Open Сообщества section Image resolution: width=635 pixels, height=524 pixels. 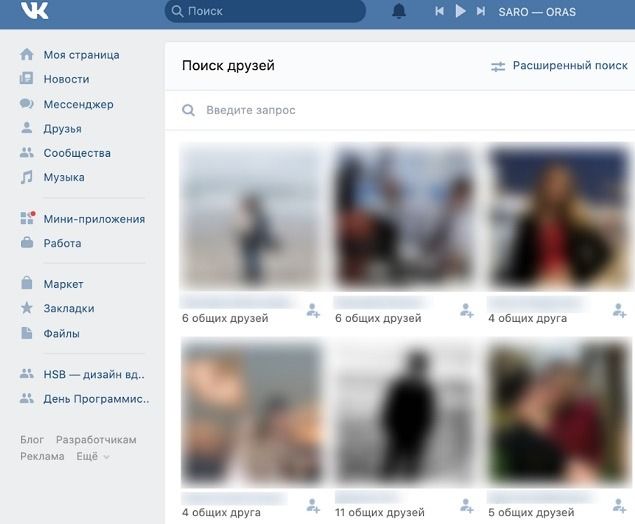click(x=77, y=153)
